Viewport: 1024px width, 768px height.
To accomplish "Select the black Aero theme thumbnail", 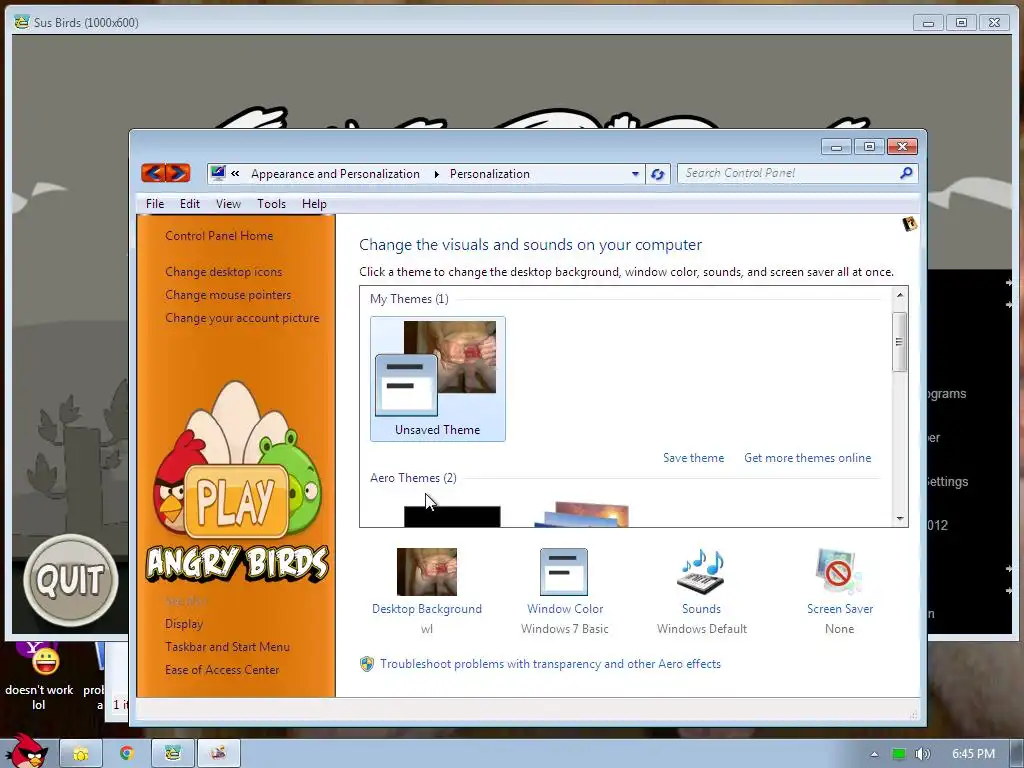I will [x=452, y=516].
